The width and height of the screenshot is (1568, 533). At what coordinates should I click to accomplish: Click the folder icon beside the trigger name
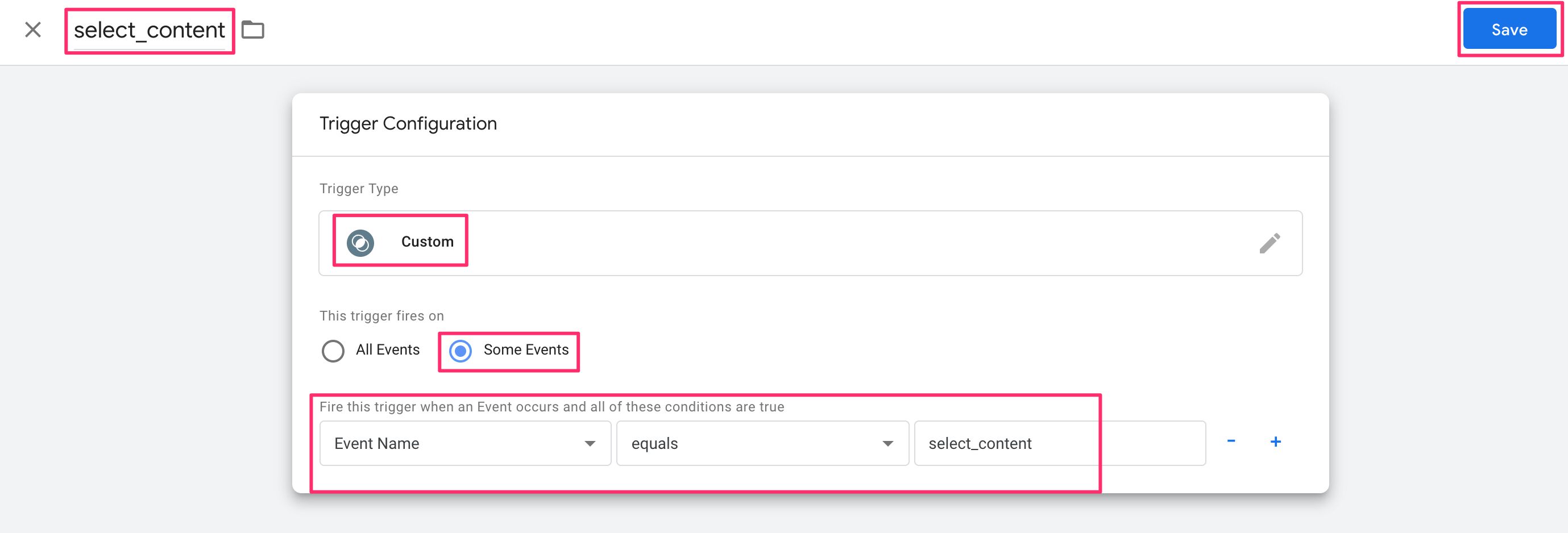tap(252, 29)
